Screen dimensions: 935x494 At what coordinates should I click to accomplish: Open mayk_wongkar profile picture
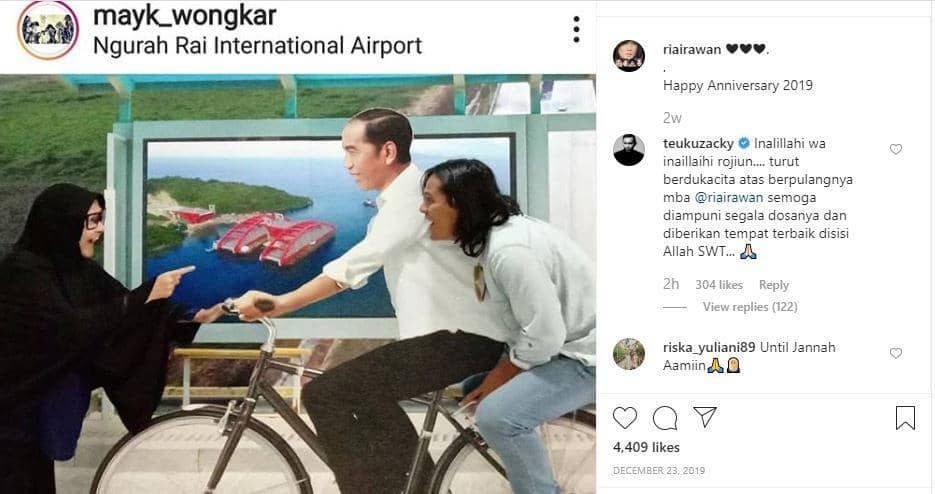tap(48, 30)
